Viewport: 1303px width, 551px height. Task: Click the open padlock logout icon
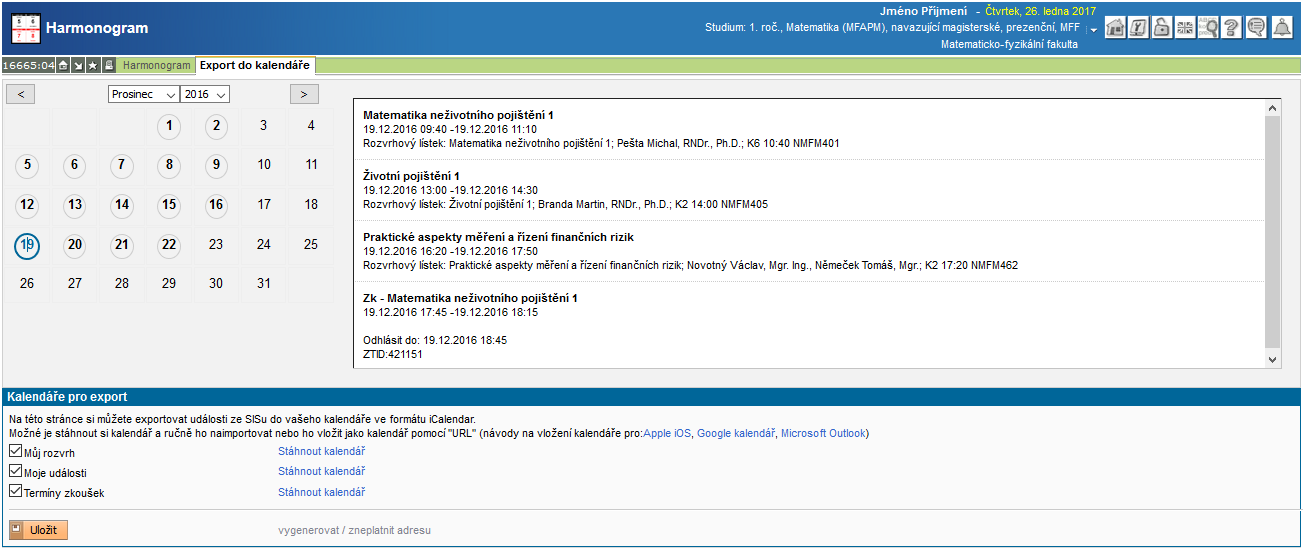point(1161,28)
